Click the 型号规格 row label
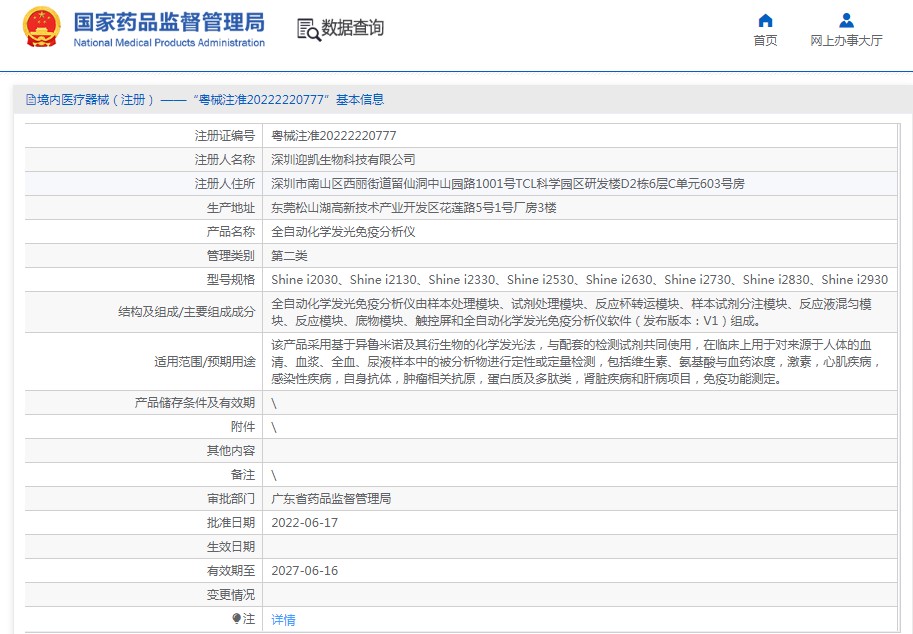 pos(231,279)
